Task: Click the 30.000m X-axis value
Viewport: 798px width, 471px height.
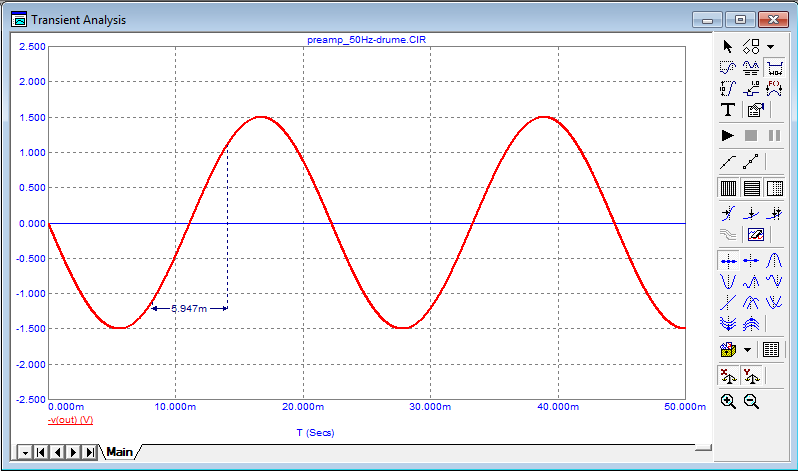Action: (430, 407)
